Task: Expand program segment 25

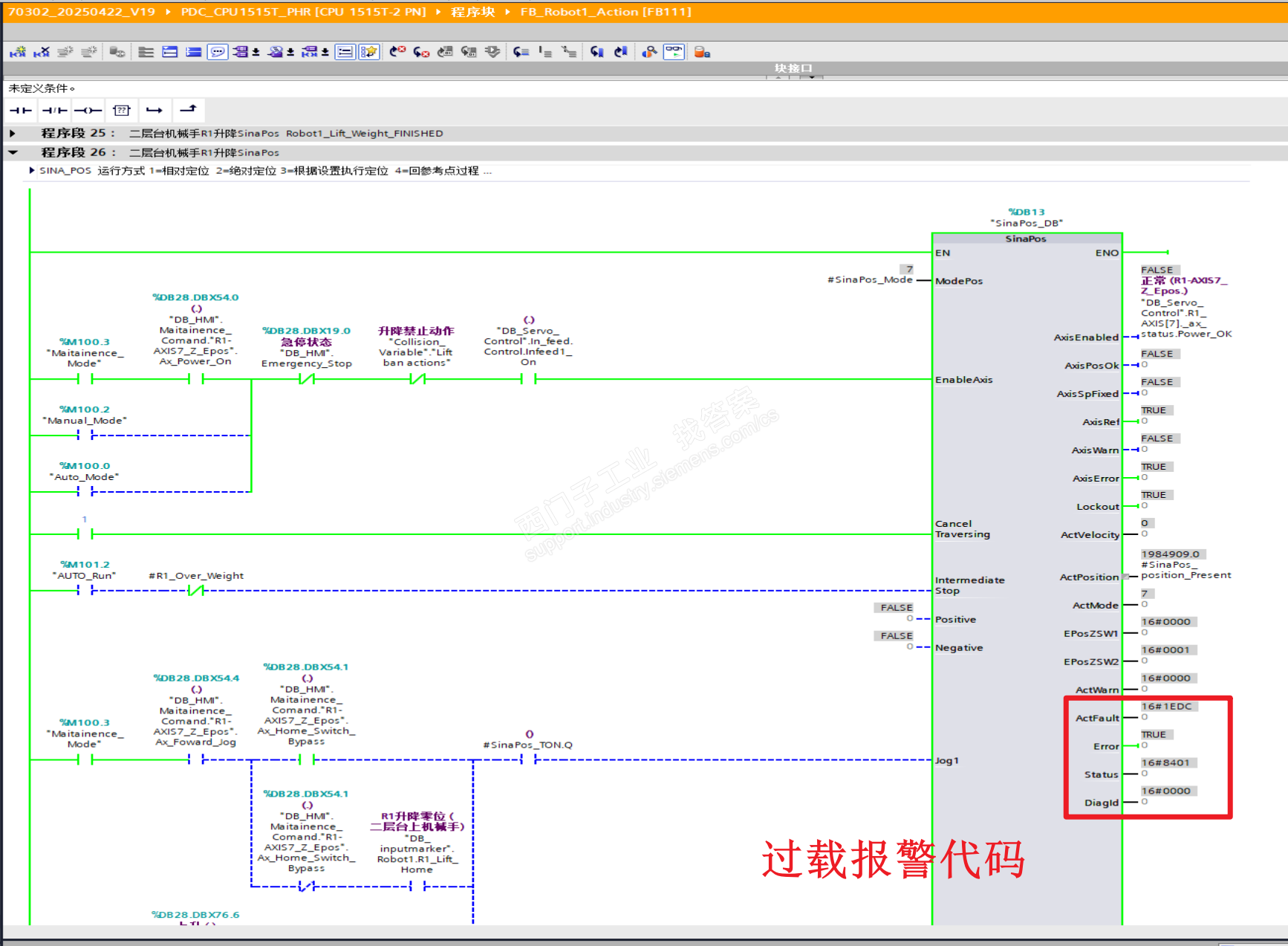Action: point(13,134)
